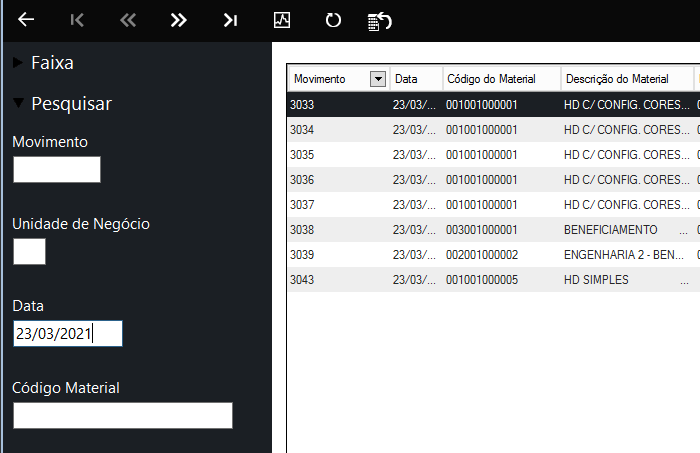Select row with movimento 3043
The height and width of the screenshot is (453, 700).
pyautogui.click(x=494, y=280)
